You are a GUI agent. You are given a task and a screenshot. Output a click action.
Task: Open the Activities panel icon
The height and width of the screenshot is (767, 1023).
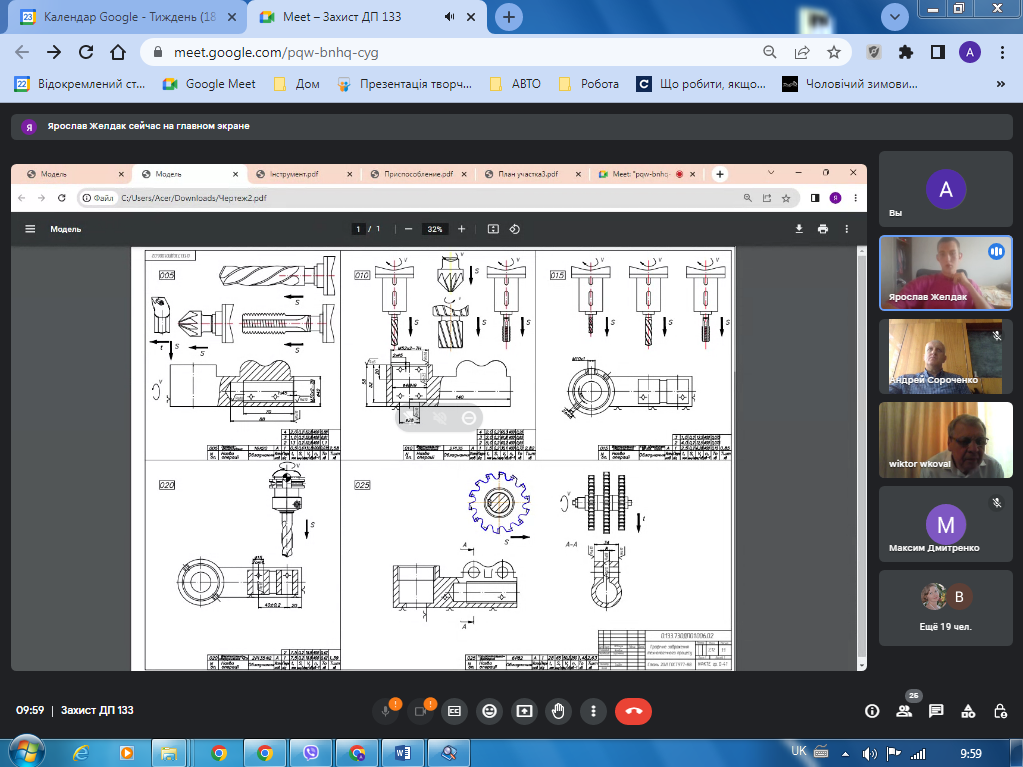pos(968,711)
